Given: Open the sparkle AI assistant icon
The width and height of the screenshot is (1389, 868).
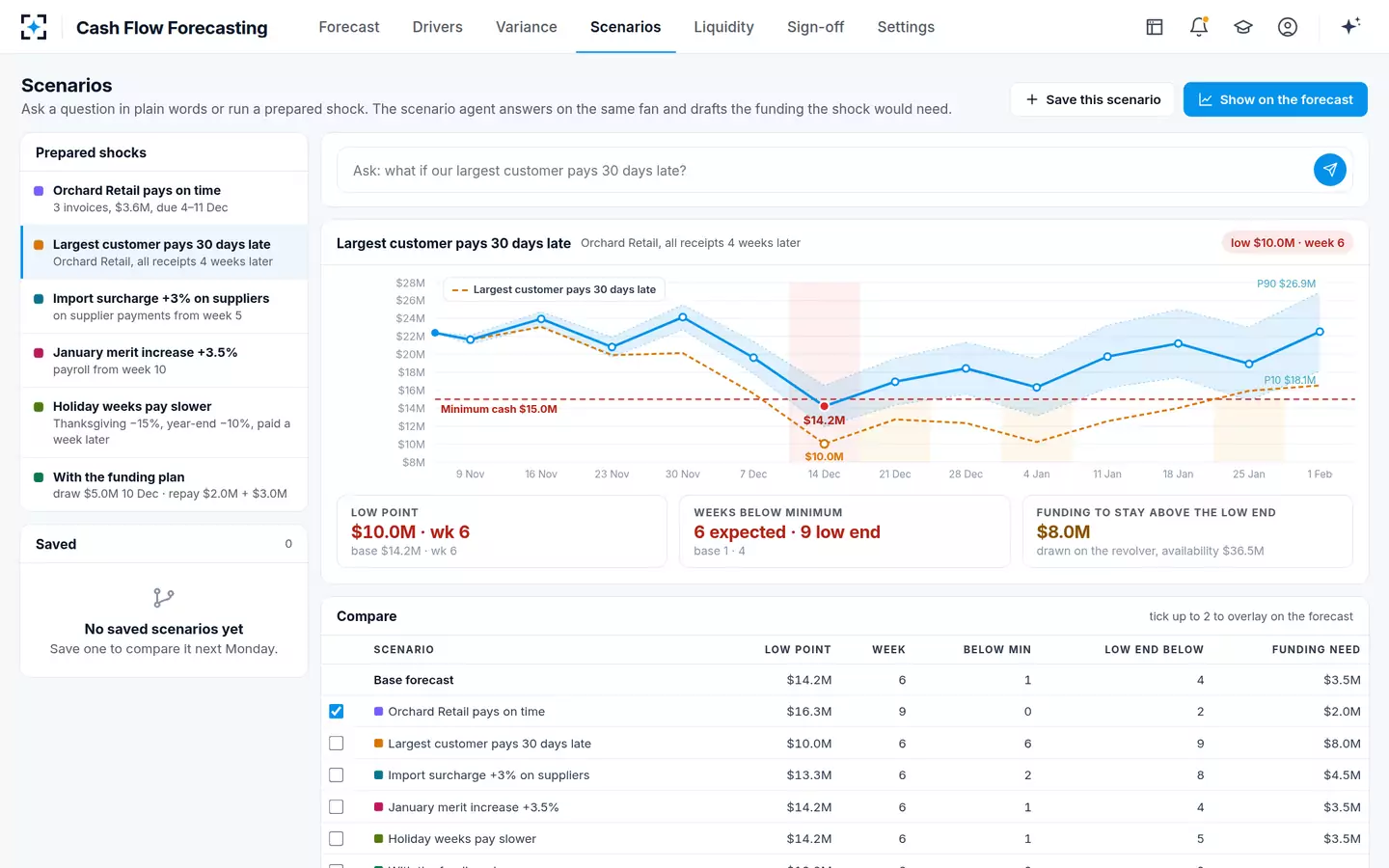Looking at the screenshot, I should [x=1350, y=26].
